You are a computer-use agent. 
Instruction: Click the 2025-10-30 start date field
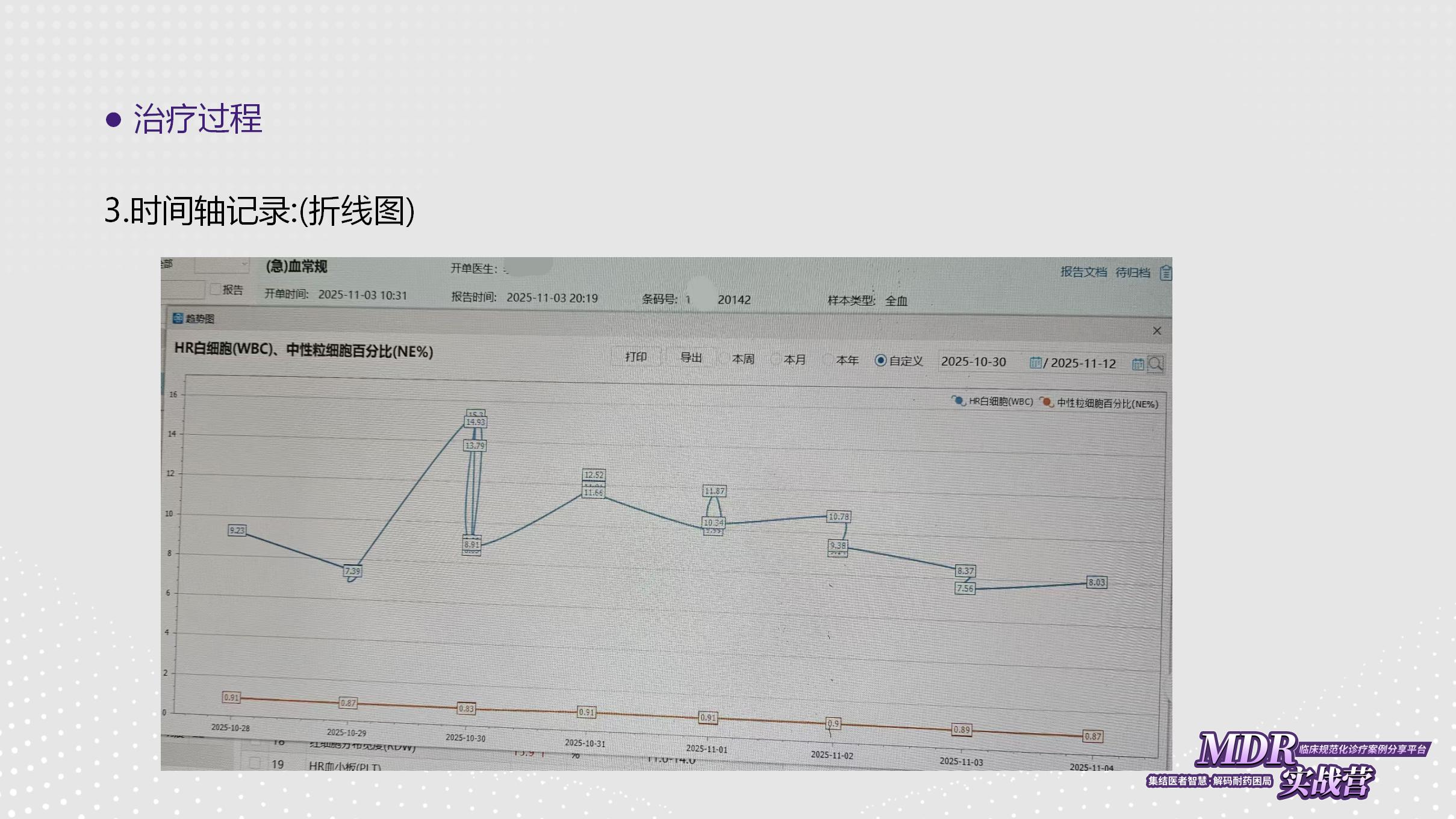(x=974, y=361)
